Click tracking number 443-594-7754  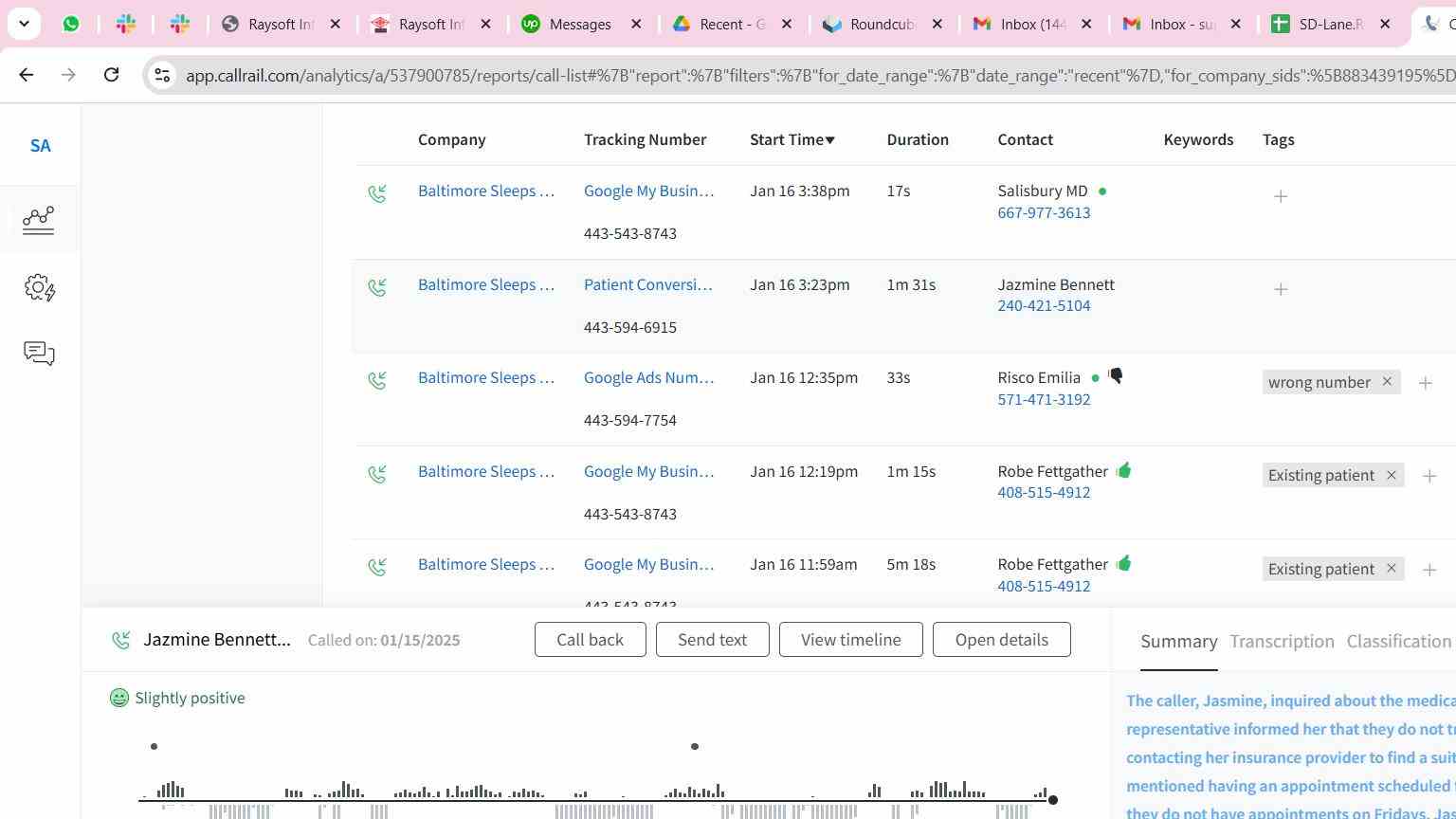pos(630,420)
